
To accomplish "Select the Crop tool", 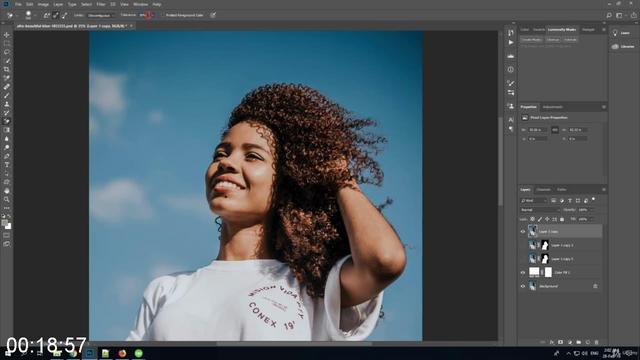I will point(7,69).
